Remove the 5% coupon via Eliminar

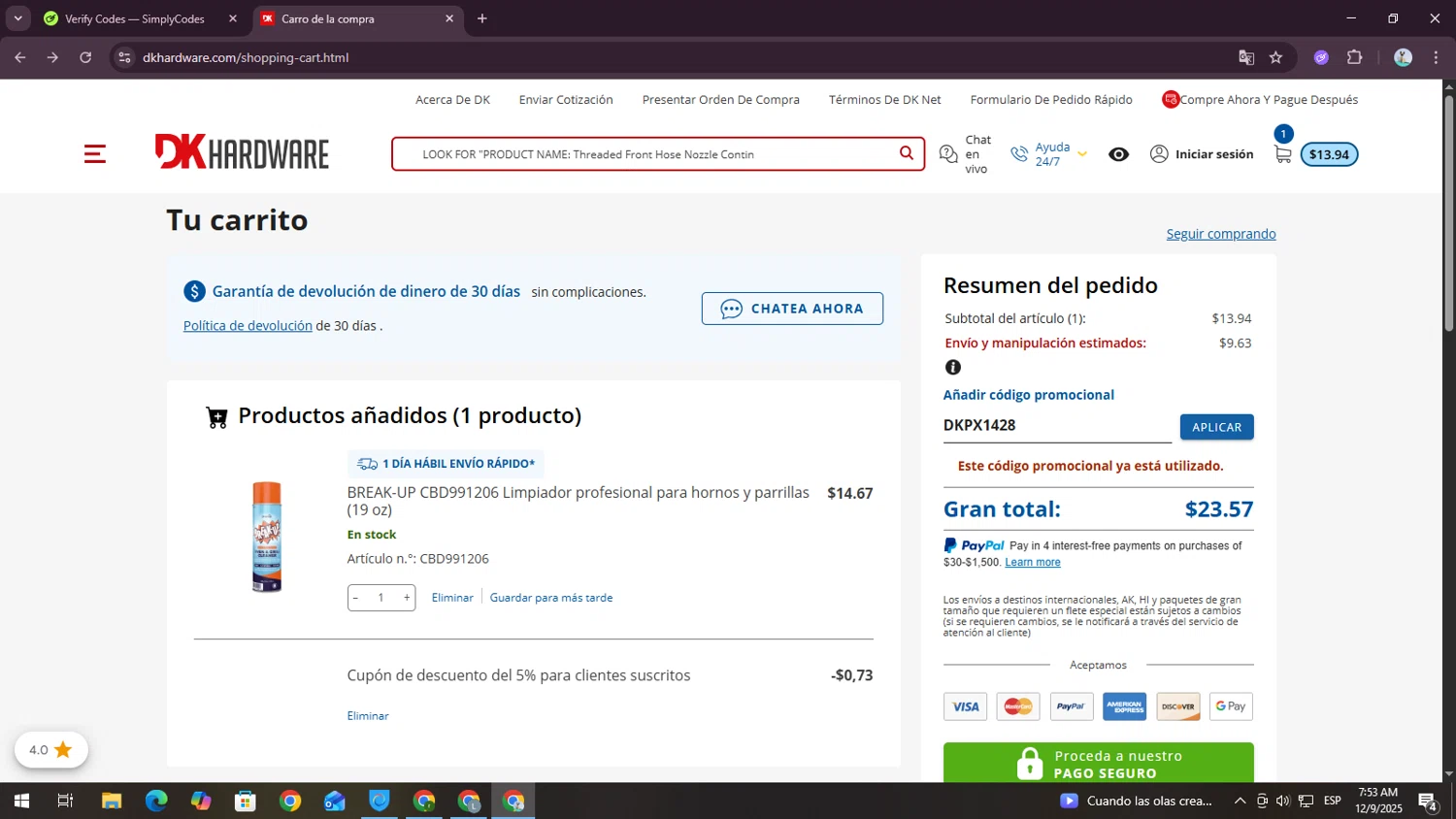tap(368, 715)
